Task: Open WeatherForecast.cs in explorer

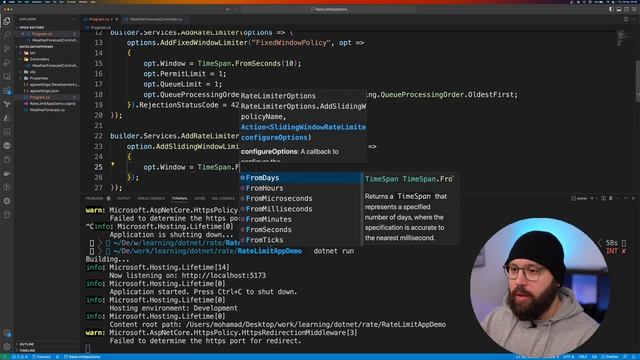Action: [47, 110]
